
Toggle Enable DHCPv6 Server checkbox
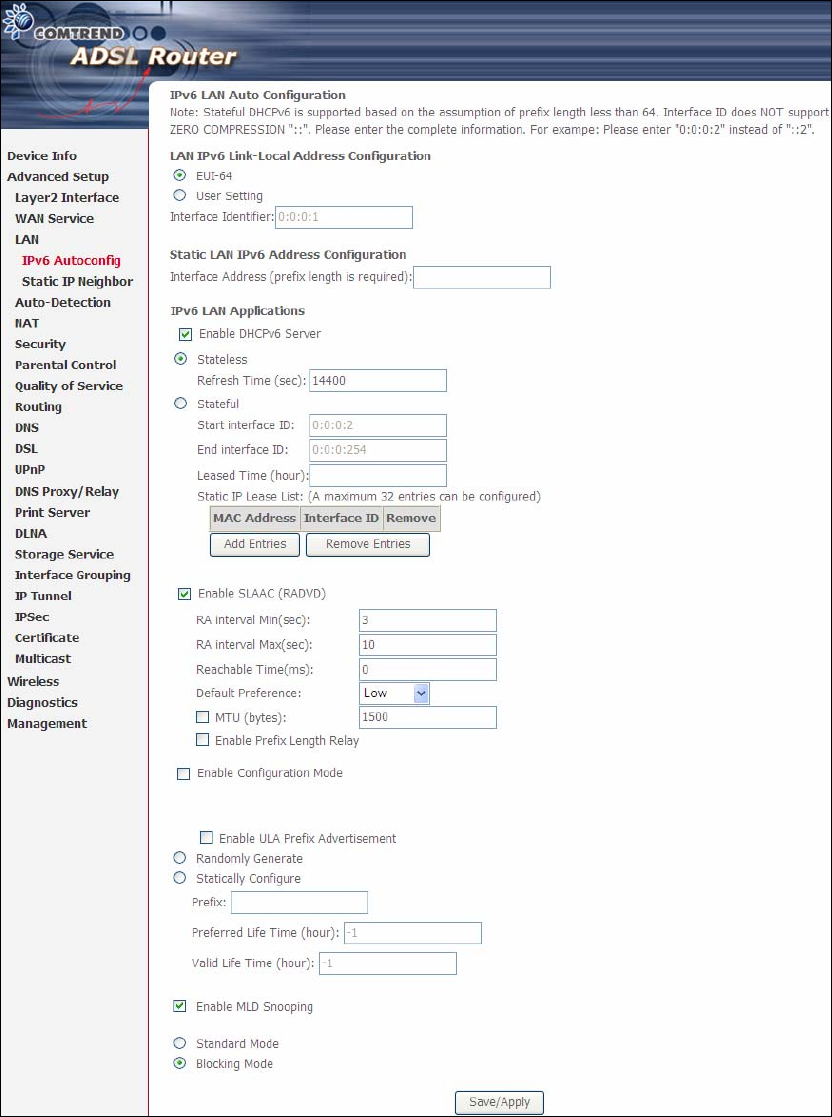[x=186, y=334]
